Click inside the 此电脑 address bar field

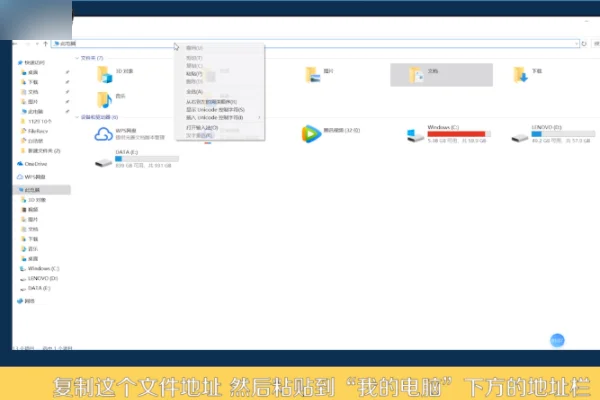pos(316,44)
